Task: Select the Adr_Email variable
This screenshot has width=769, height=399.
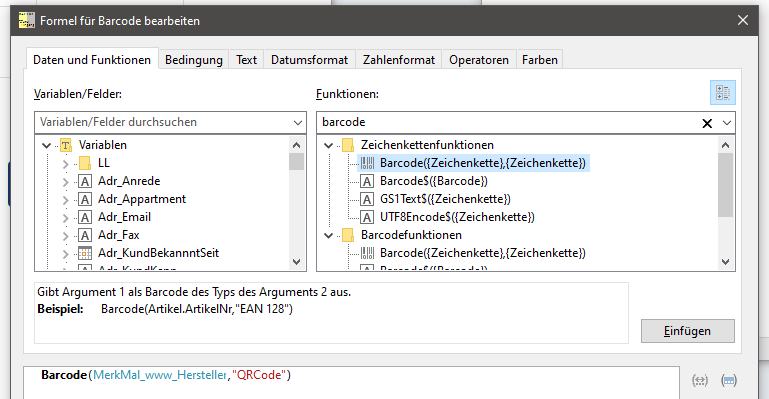Action: (124, 217)
